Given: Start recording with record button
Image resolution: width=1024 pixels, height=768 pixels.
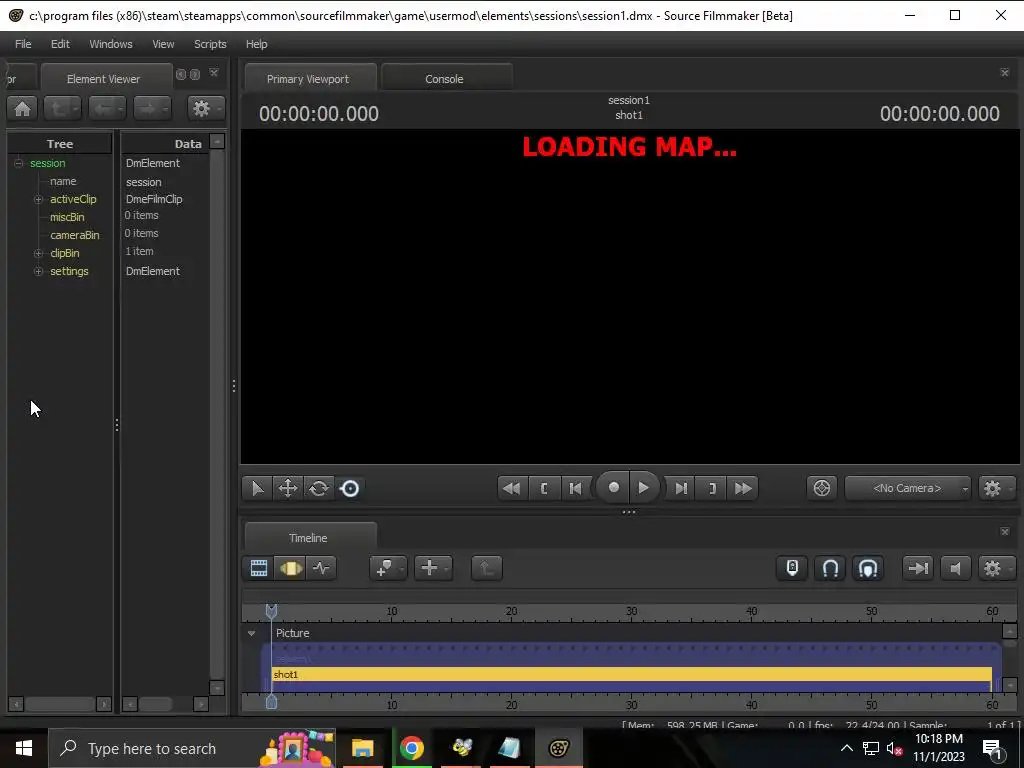Looking at the screenshot, I should [613, 487].
